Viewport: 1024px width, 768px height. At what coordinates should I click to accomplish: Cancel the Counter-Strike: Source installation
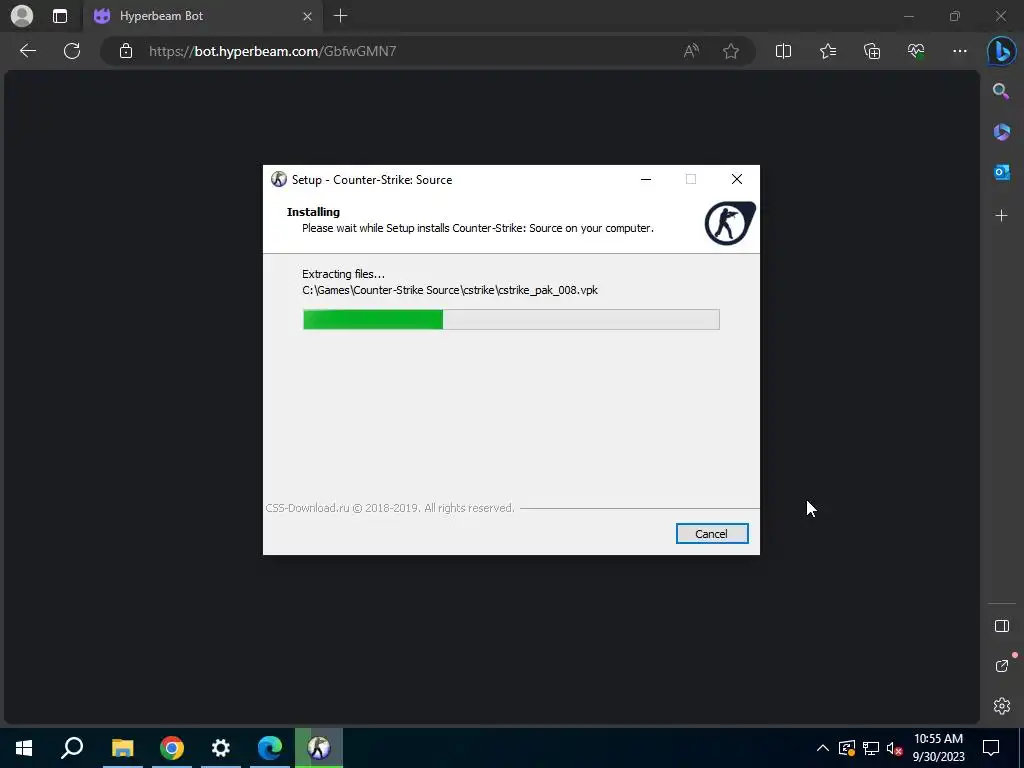click(712, 534)
